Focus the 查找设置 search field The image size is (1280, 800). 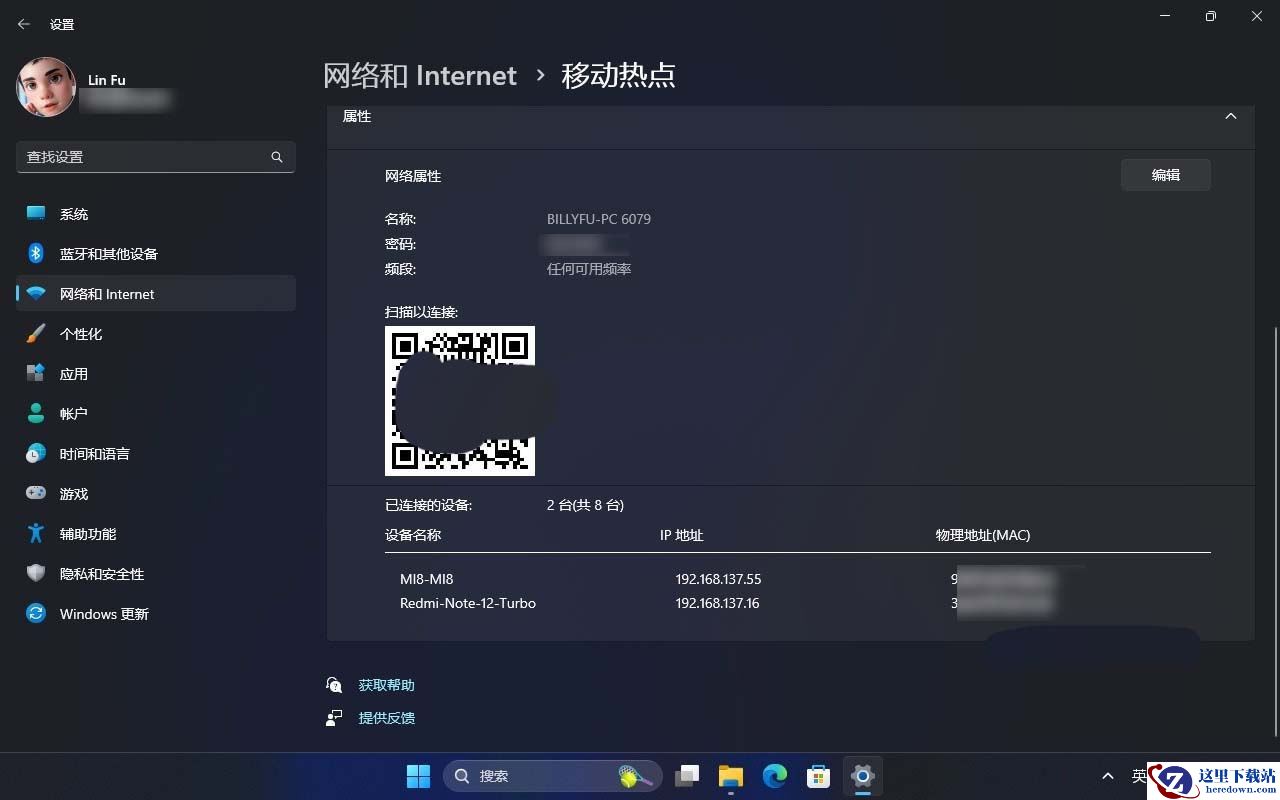tap(156, 157)
